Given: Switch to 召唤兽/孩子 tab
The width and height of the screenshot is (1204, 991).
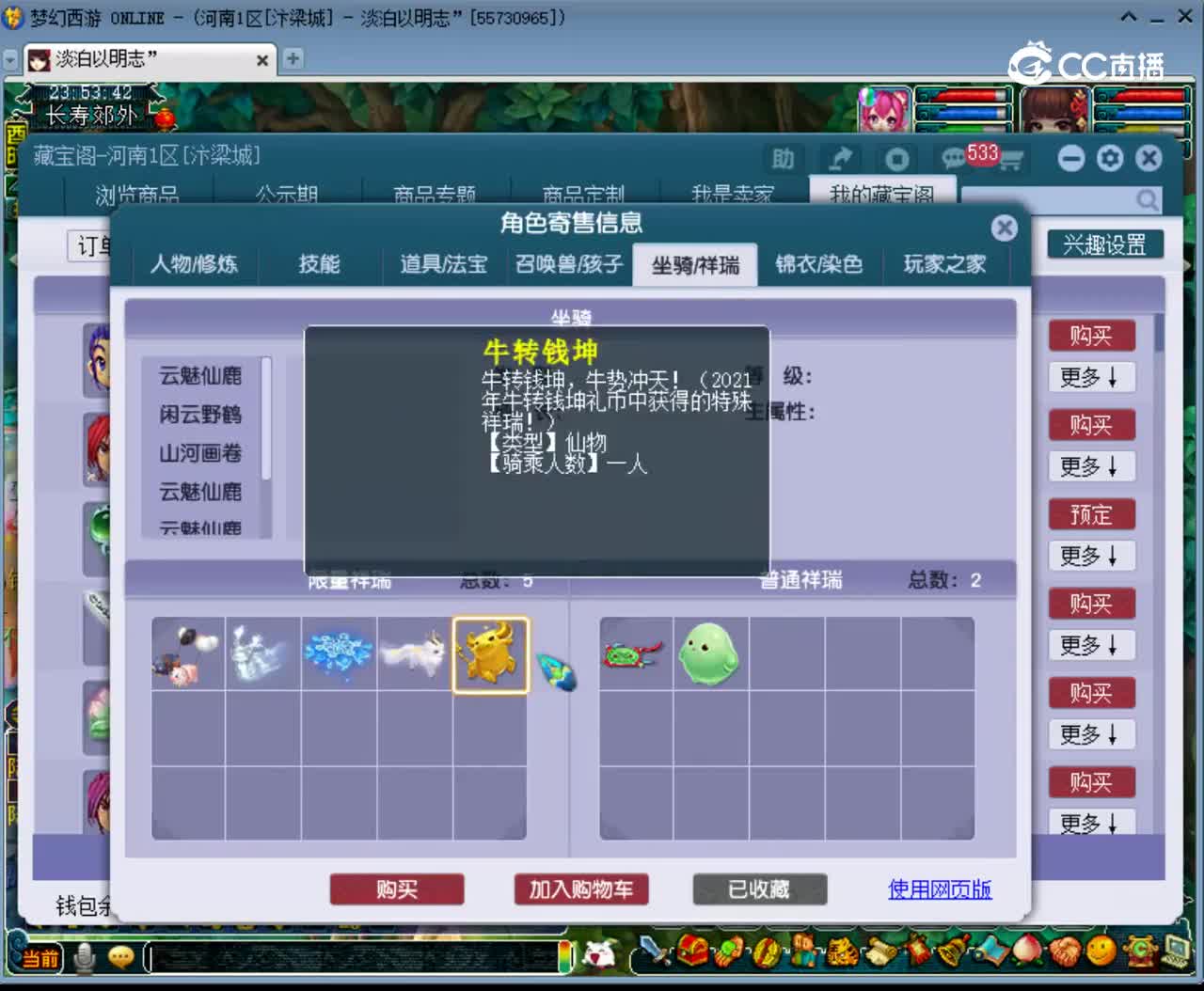Looking at the screenshot, I should click(569, 264).
